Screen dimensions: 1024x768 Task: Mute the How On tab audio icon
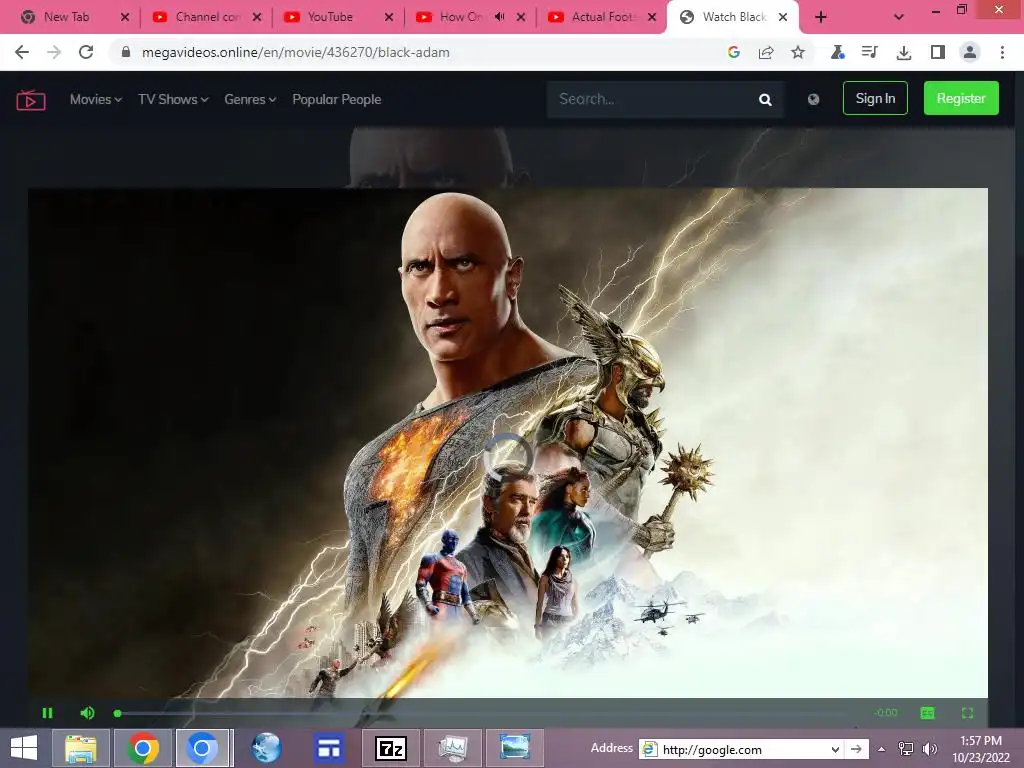click(499, 17)
